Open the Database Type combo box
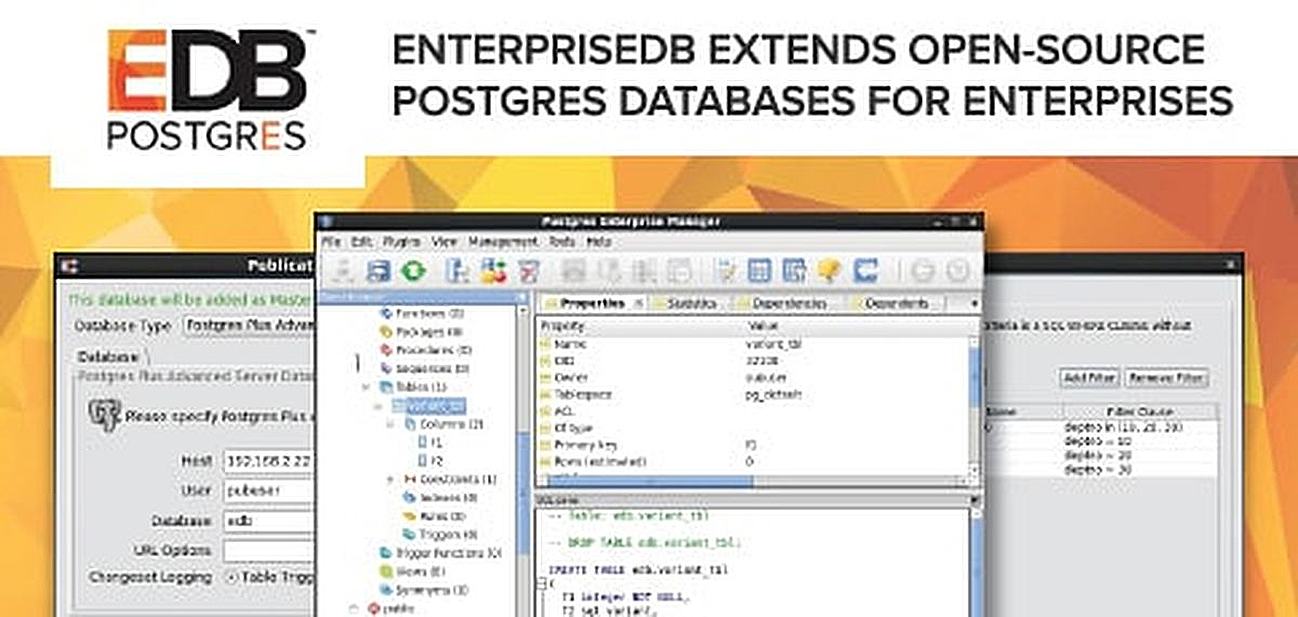1298x617 pixels. point(249,326)
